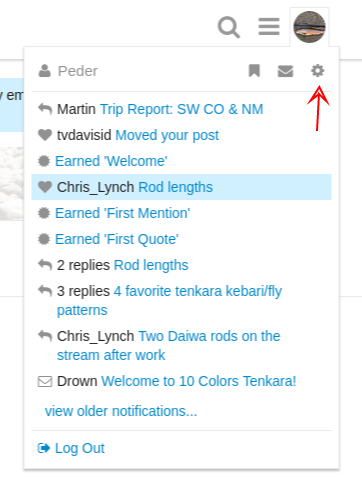View the Earned 'First Quote' badge
Image resolution: width=362 pixels, height=477 pixels.
[182, 239]
